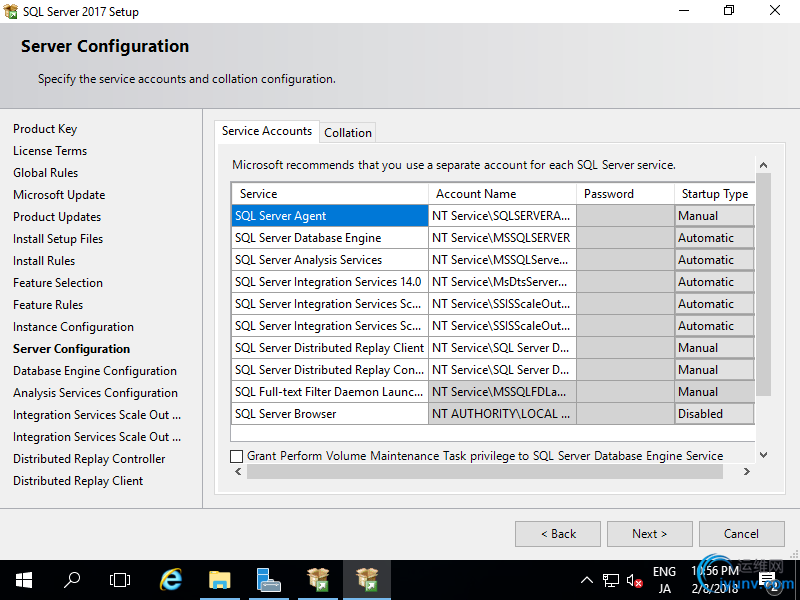Image resolution: width=800 pixels, height=600 pixels.
Task: Click Database Engine Configuration step
Action: pos(95,371)
